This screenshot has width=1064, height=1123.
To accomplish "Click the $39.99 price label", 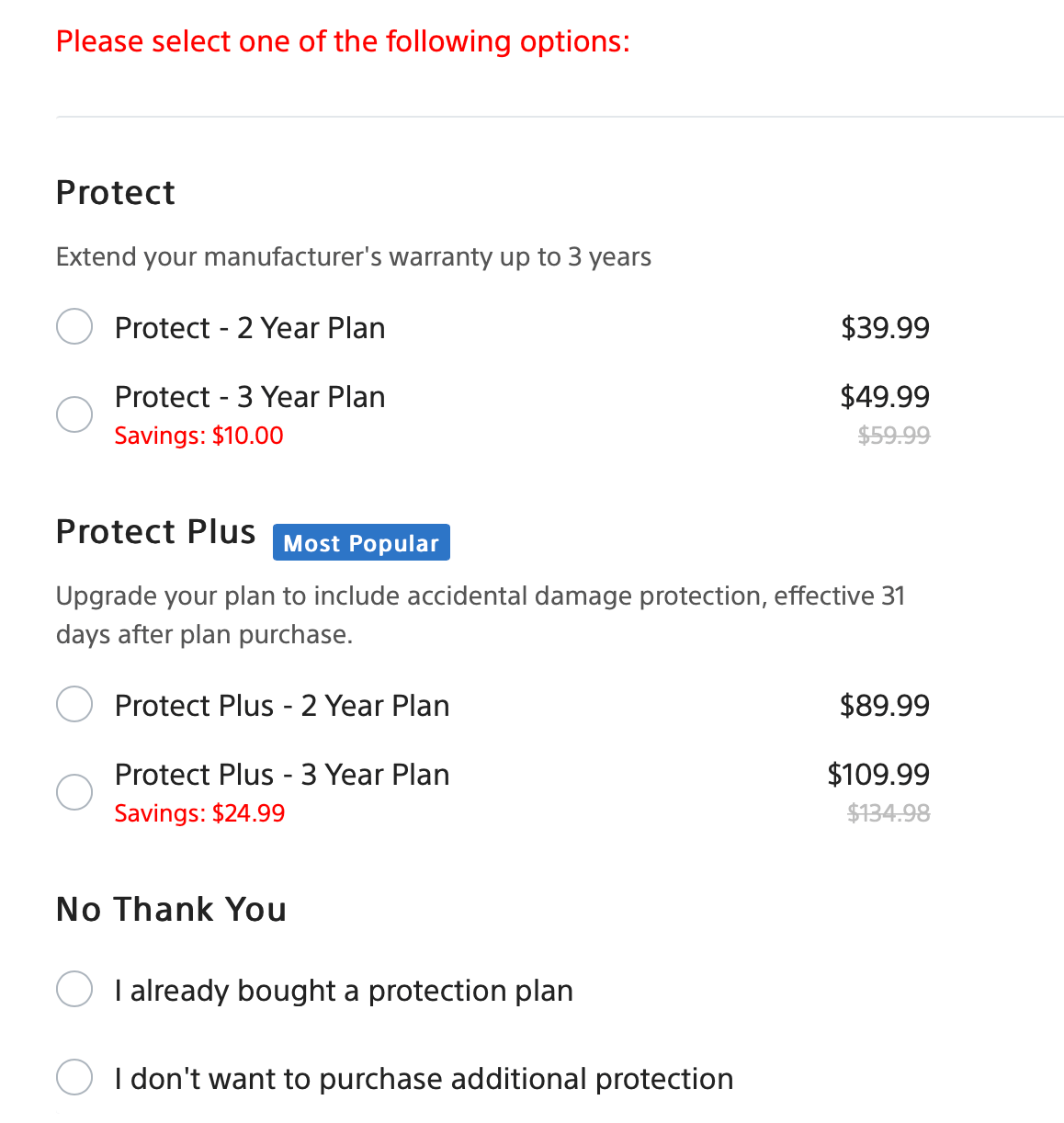I will [x=885, y=327].
